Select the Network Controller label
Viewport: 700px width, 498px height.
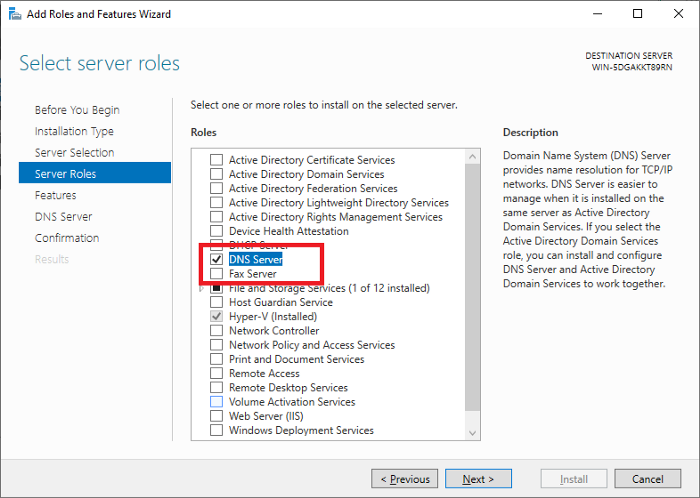(274, 331)
